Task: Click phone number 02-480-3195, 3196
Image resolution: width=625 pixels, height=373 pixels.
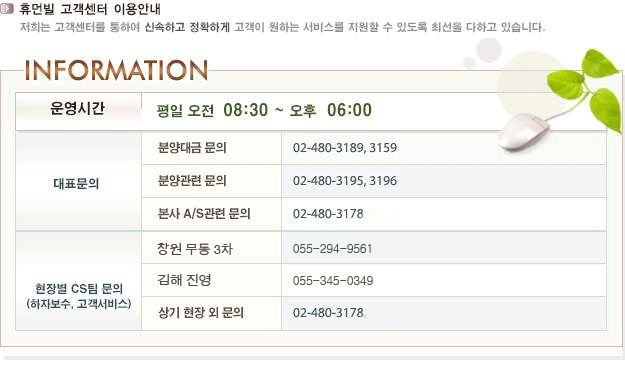Action: coord(345,181)
